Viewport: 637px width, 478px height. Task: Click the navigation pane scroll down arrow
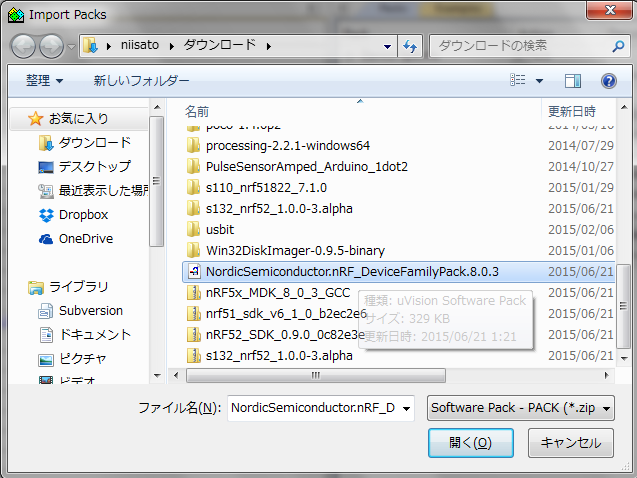[157, 376]
